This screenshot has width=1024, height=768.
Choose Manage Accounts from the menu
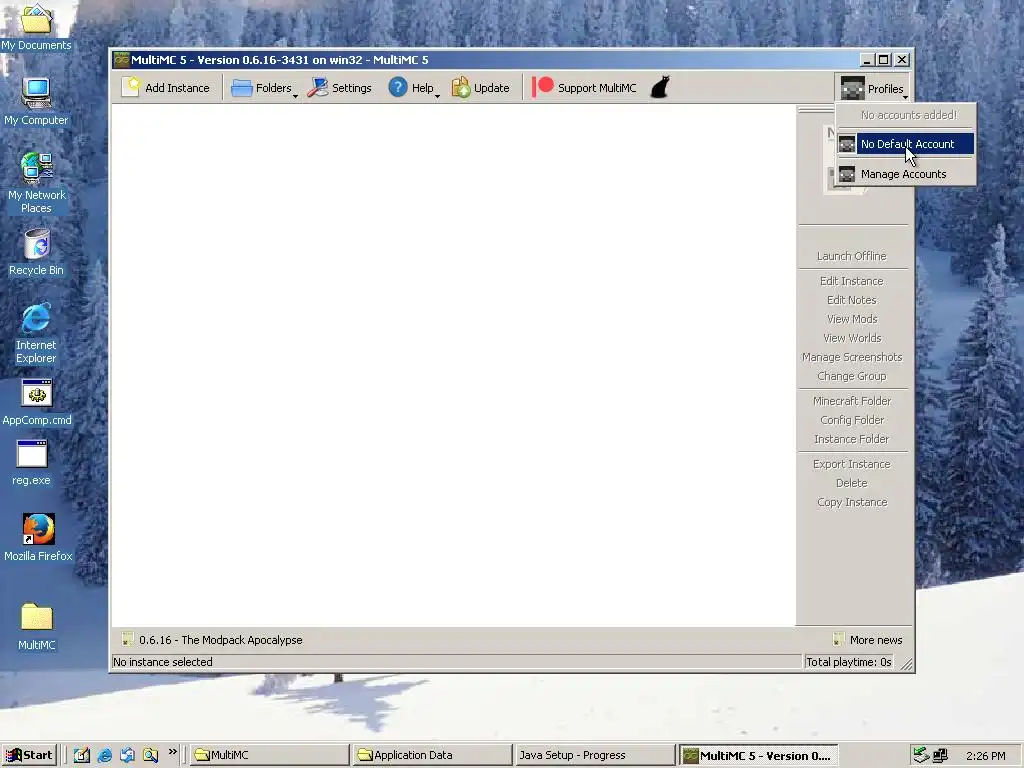[x=906, y=174]
